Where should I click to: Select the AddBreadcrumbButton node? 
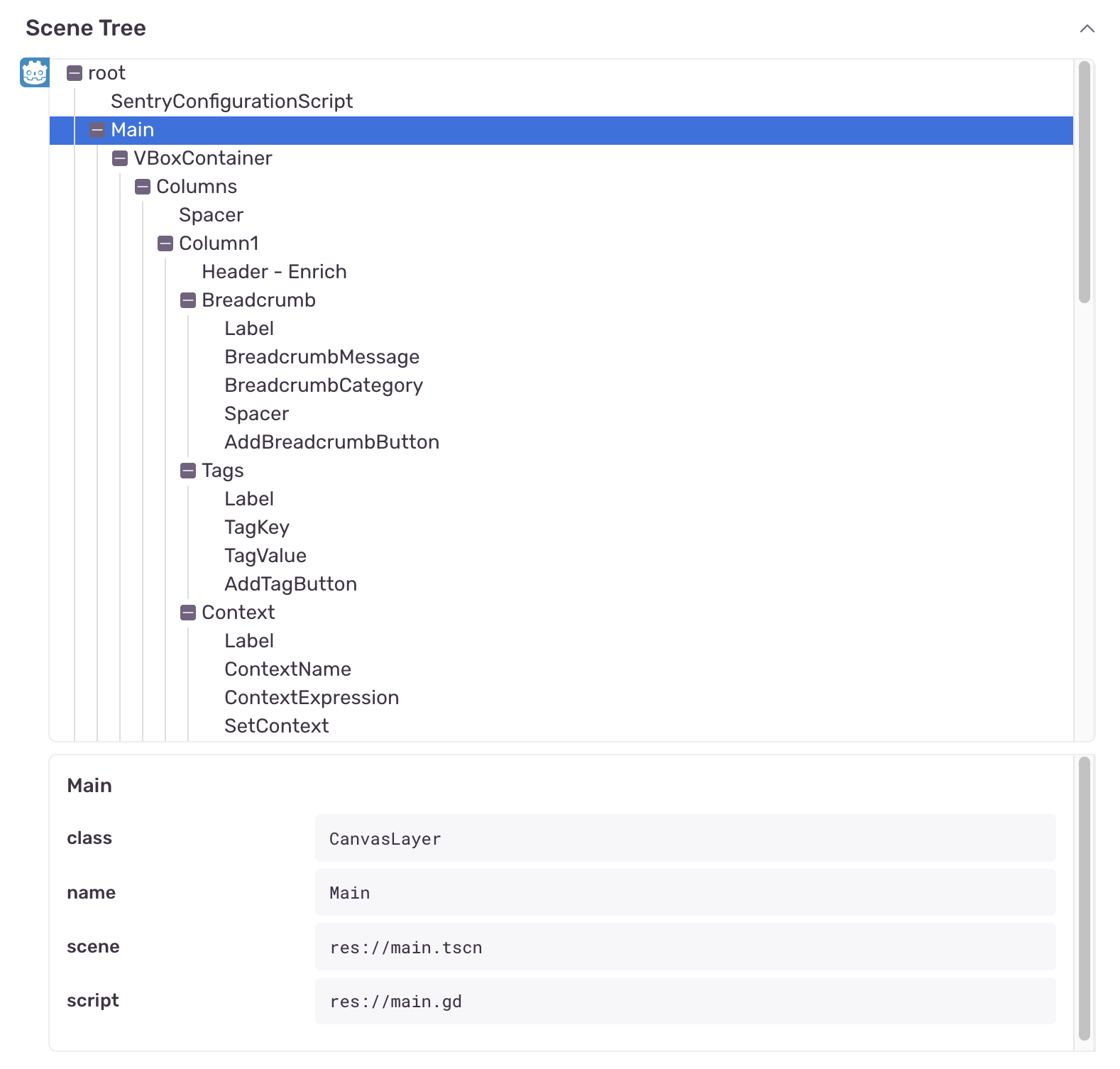(x=331, y=442)
